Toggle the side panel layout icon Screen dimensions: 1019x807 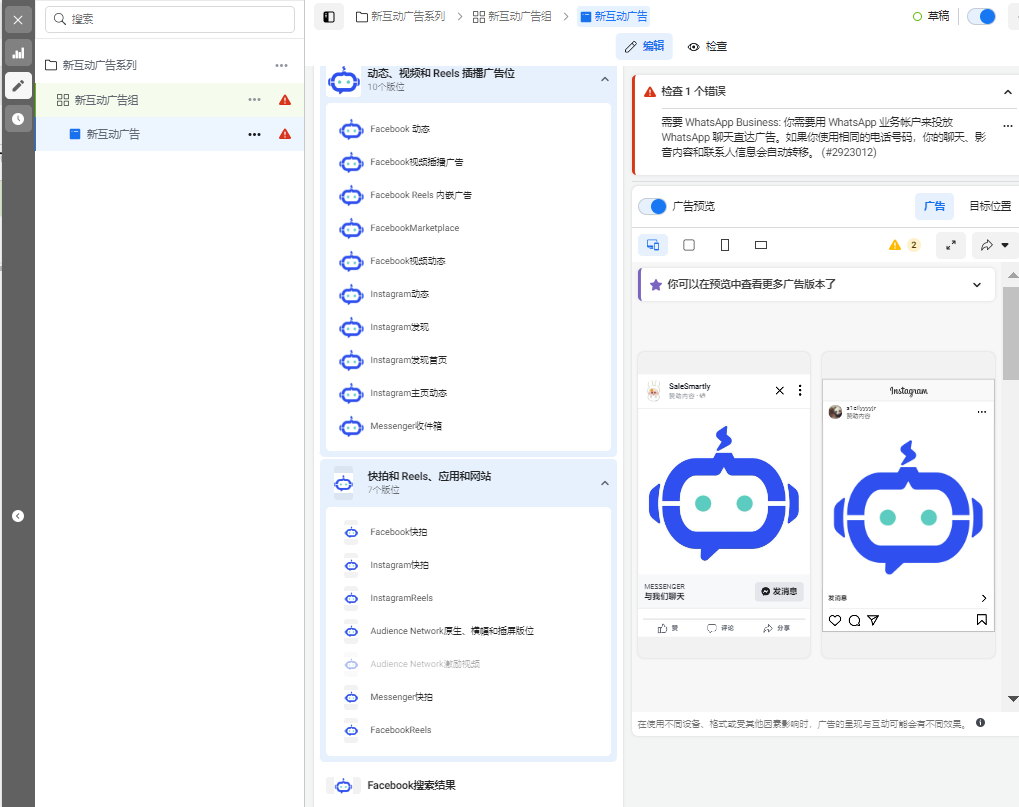(x=329, y=17)
